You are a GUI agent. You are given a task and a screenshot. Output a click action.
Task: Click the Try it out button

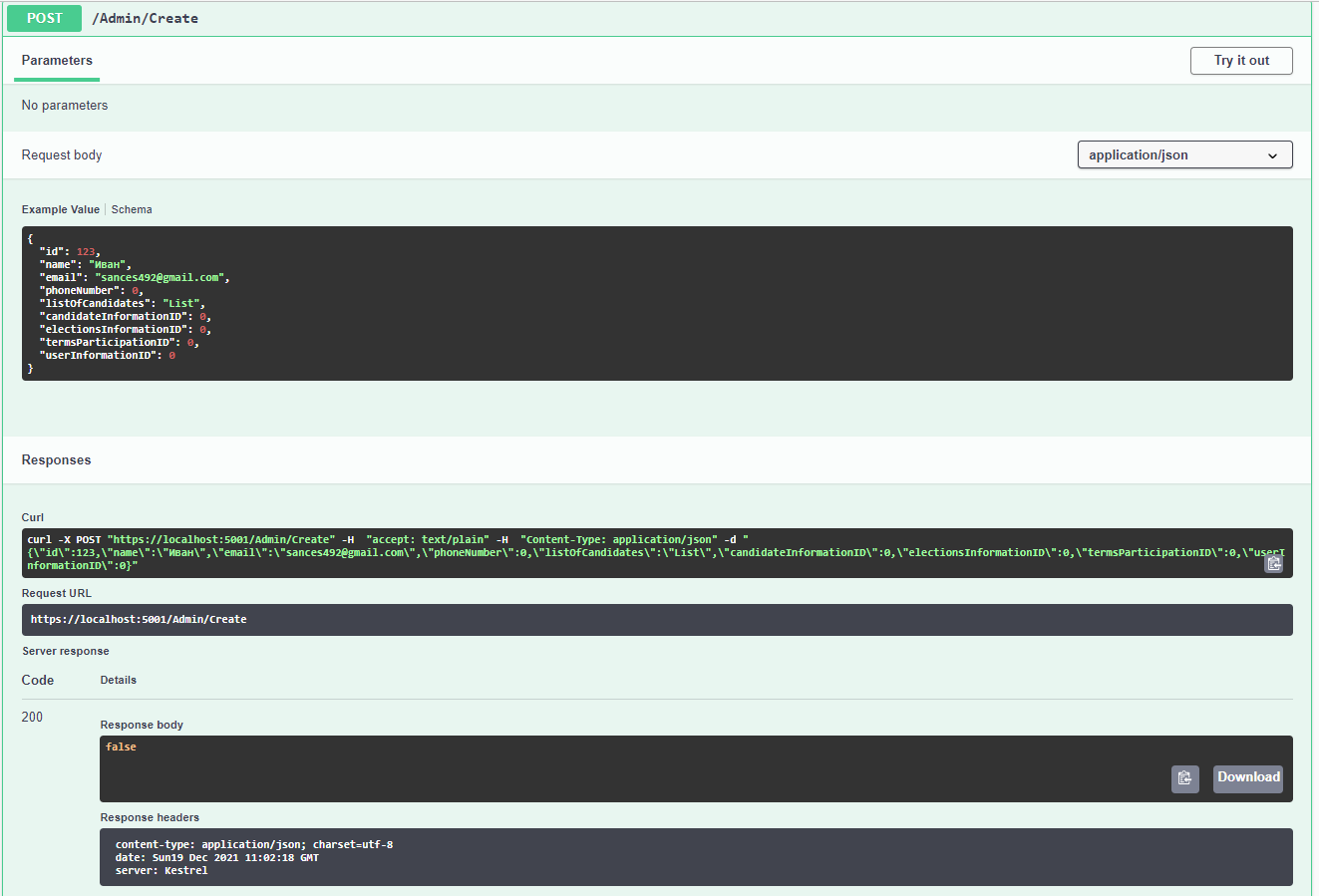[x=1241, y=61]
